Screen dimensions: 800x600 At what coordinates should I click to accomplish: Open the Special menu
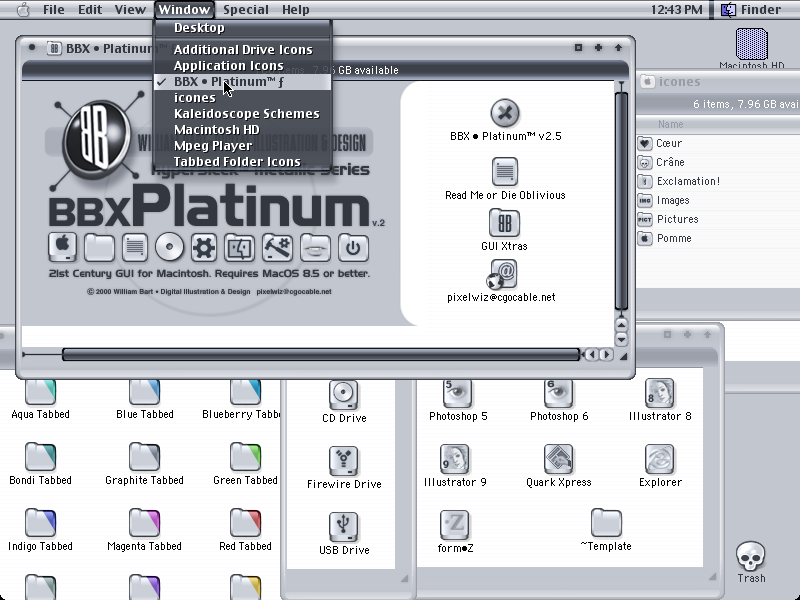(x=245, y=10)
